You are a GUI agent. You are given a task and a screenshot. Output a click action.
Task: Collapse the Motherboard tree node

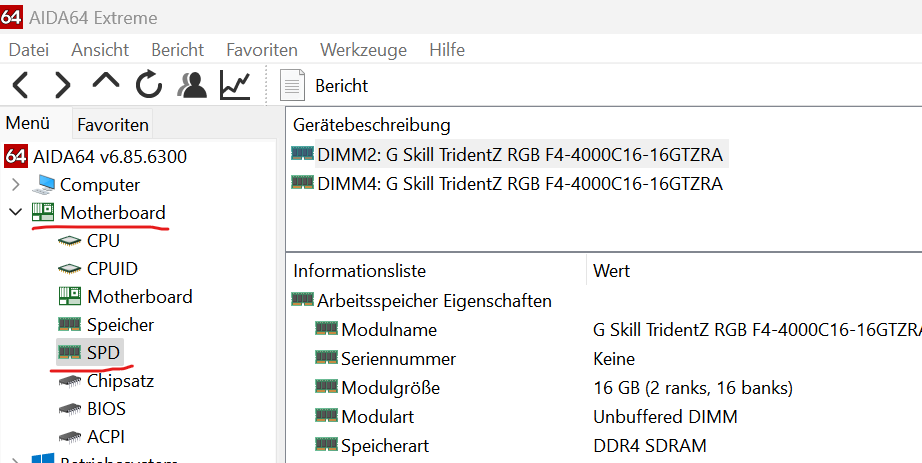click(16, 212)
